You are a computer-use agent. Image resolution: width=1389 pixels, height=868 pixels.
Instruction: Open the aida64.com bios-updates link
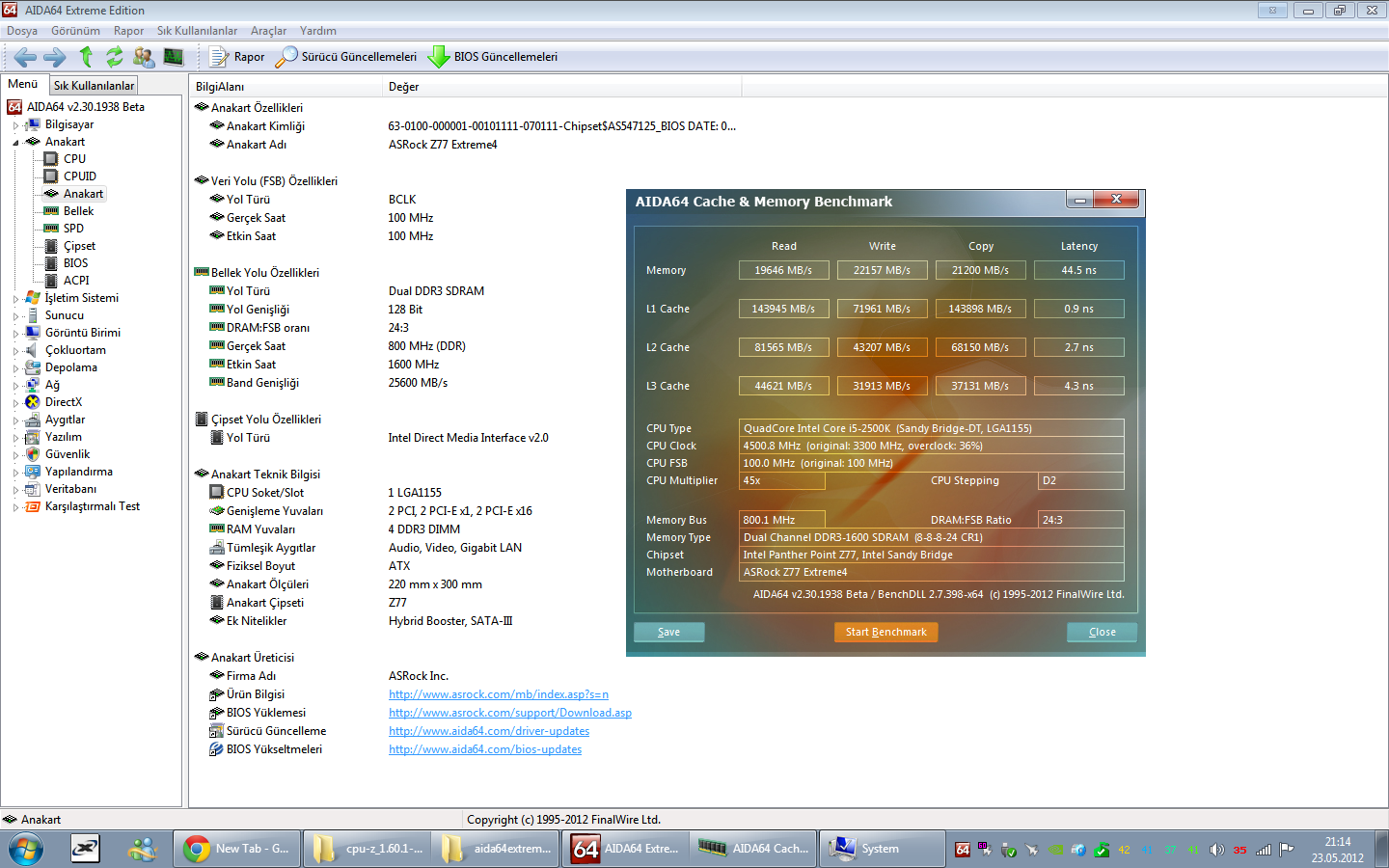click(x=485, y=749)
